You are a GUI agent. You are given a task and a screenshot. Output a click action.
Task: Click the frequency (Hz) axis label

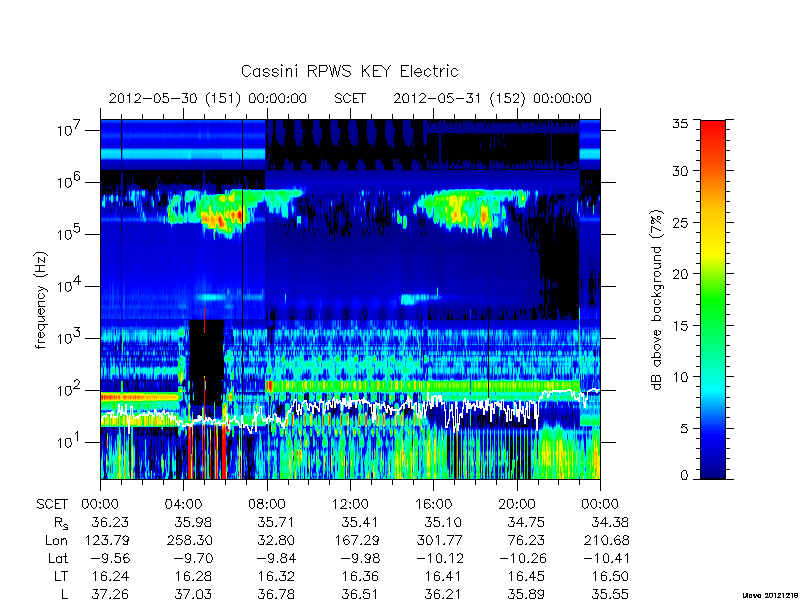(x=42, y=300)
